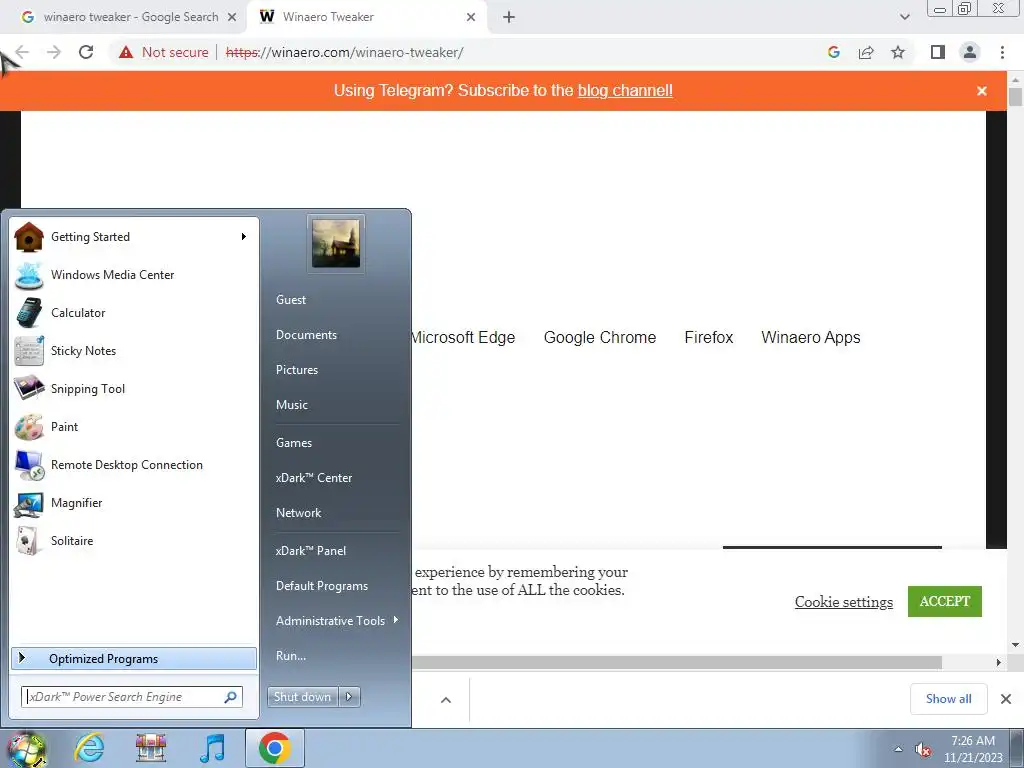Close the Winaero Tweaker tab
Image resolution: width=1024 pixels, height=768 pixels.
point(471,17)
